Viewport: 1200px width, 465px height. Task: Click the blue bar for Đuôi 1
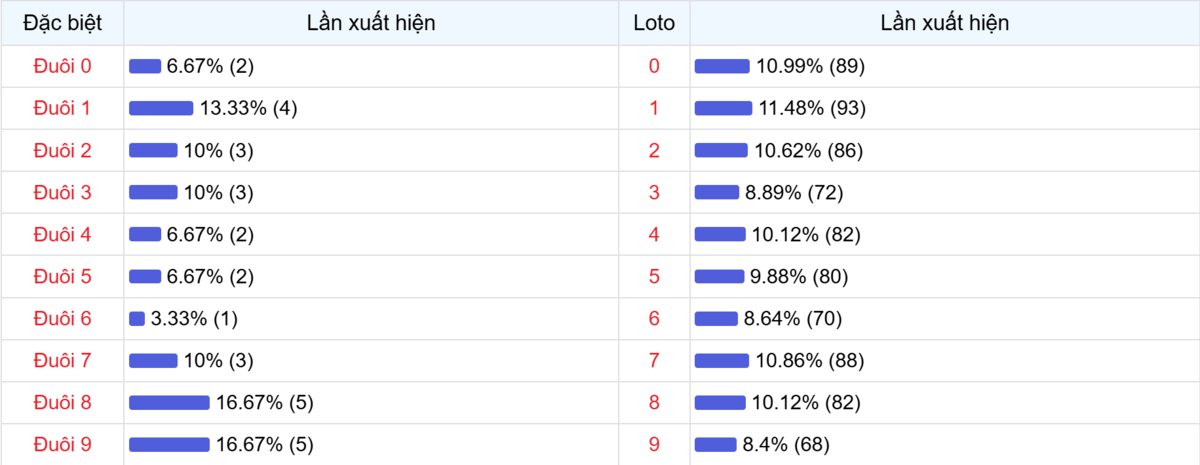tap(161, 108)
